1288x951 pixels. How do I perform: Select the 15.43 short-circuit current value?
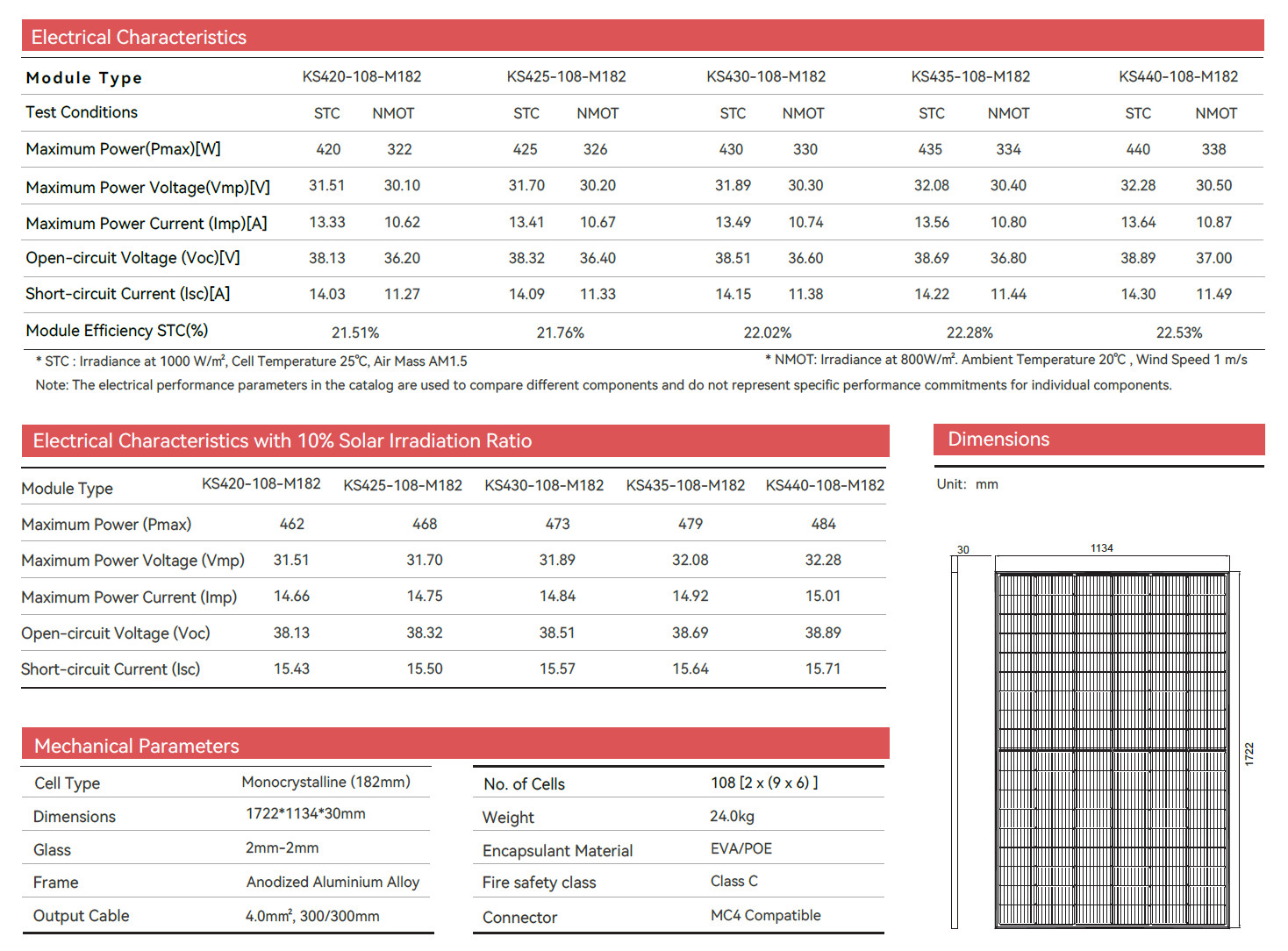[x=291, y=669]
